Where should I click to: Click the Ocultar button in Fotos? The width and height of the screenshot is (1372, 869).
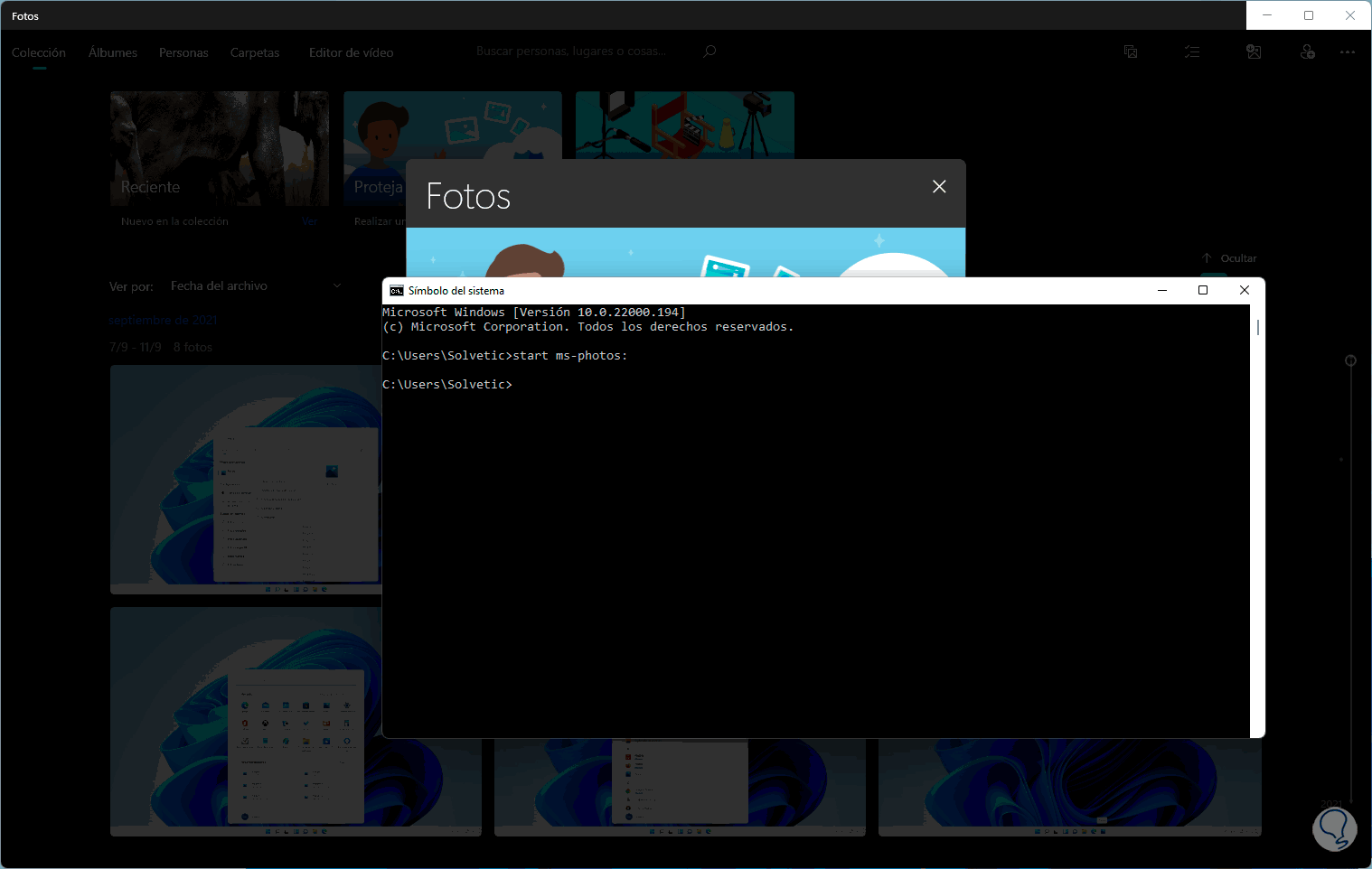coord(1229,258)
